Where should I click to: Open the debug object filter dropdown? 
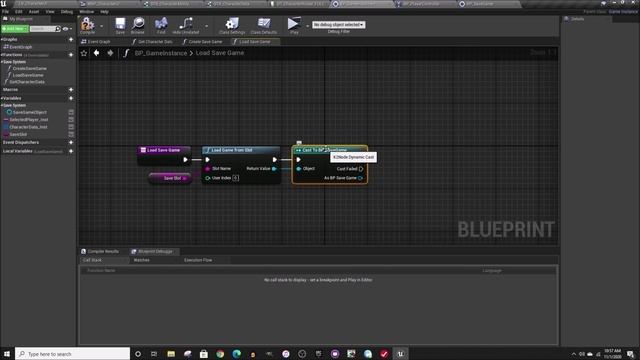point(338,25)
